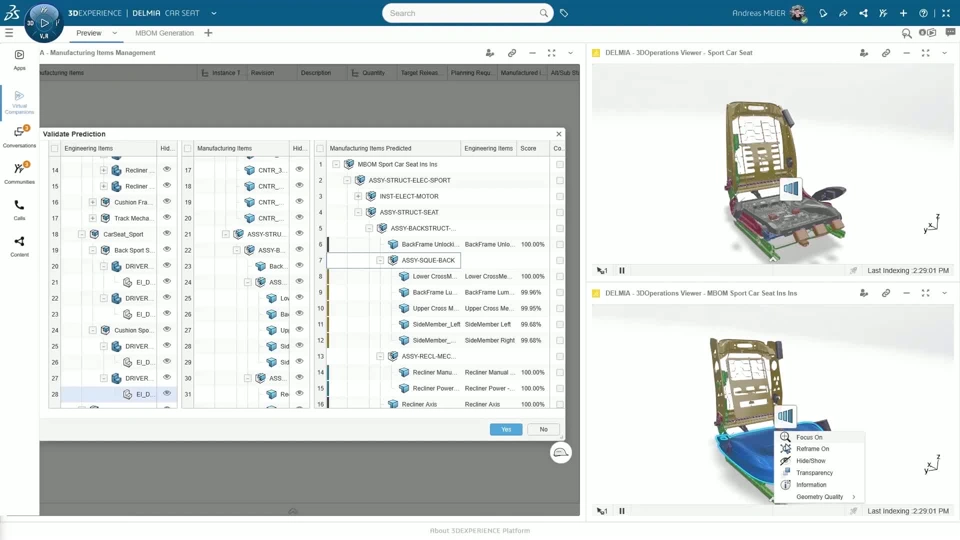Image resolution: width=960 pixels, height=540 pixels.
Task: Check confirm box for MBOM Sport Car Seat row
Action: (x=560, y=164)
